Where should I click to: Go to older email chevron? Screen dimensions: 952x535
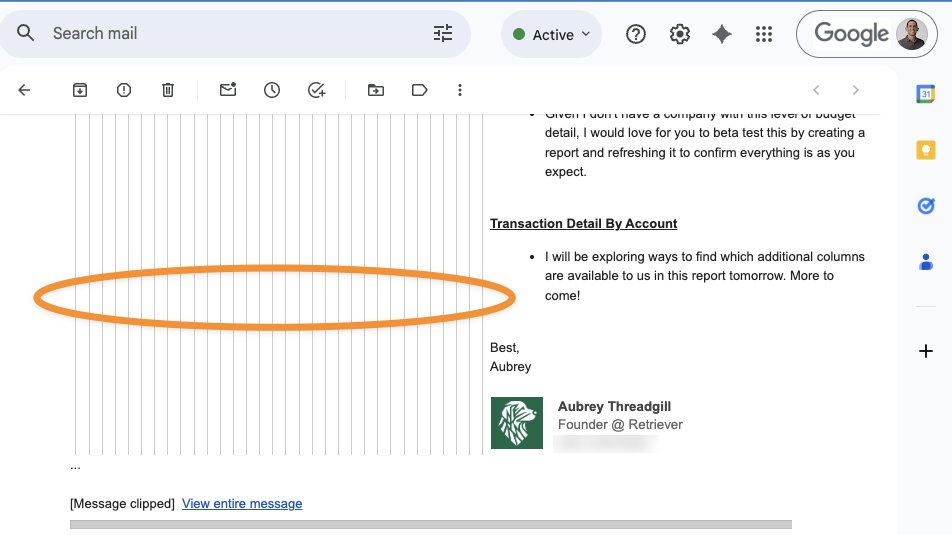(x=855, y=90)
